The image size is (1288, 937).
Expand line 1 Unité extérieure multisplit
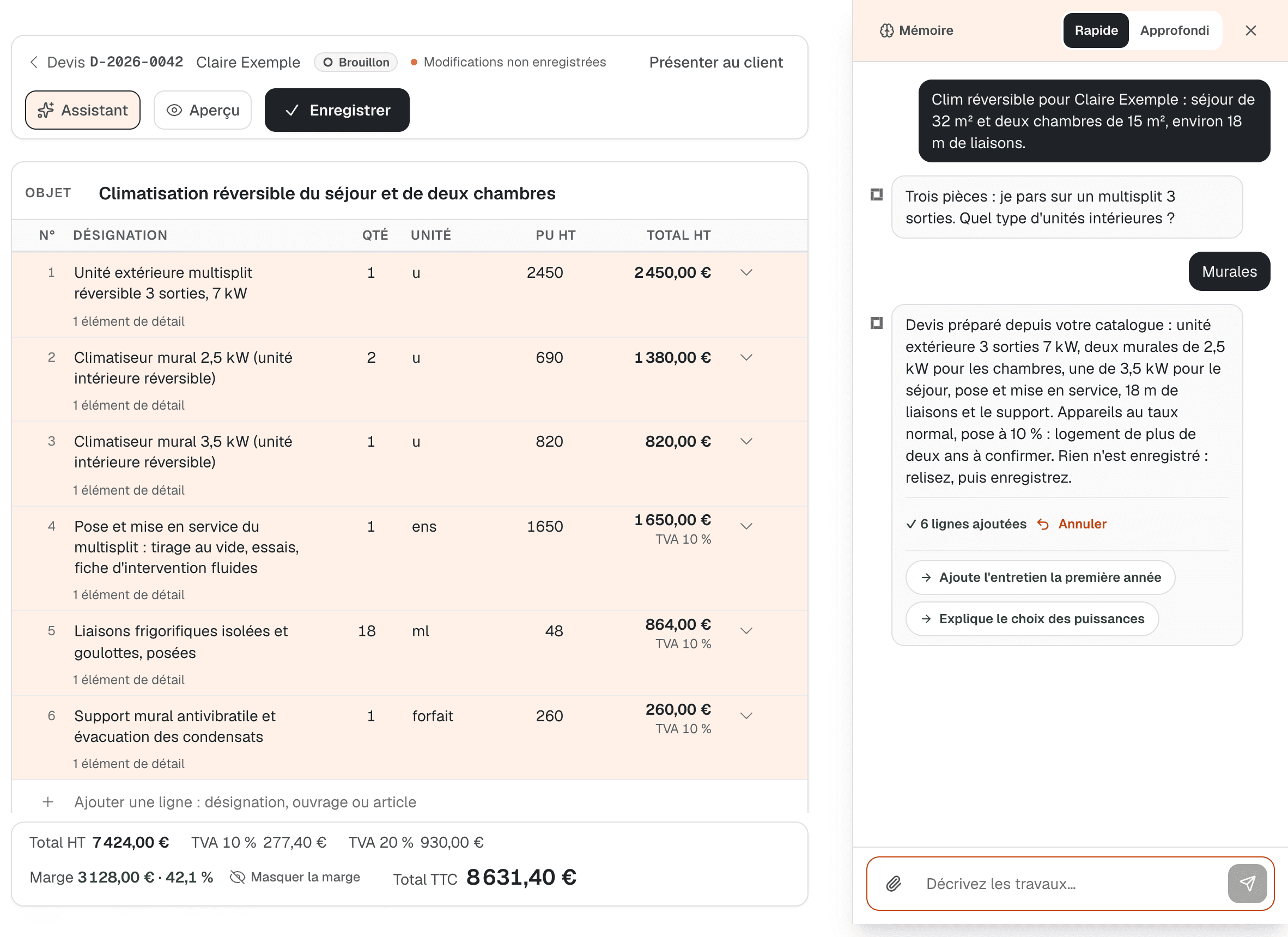click(746, 272)
